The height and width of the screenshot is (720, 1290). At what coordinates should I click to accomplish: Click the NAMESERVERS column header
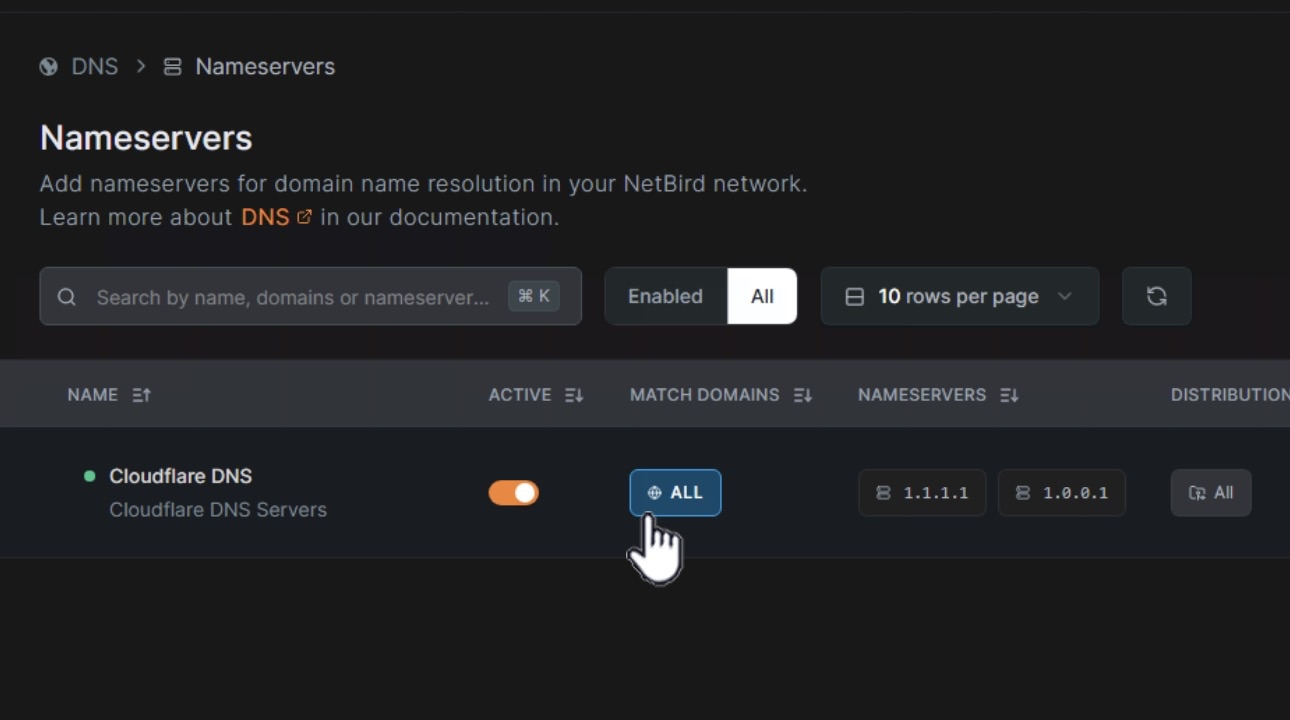coord(922,395)
